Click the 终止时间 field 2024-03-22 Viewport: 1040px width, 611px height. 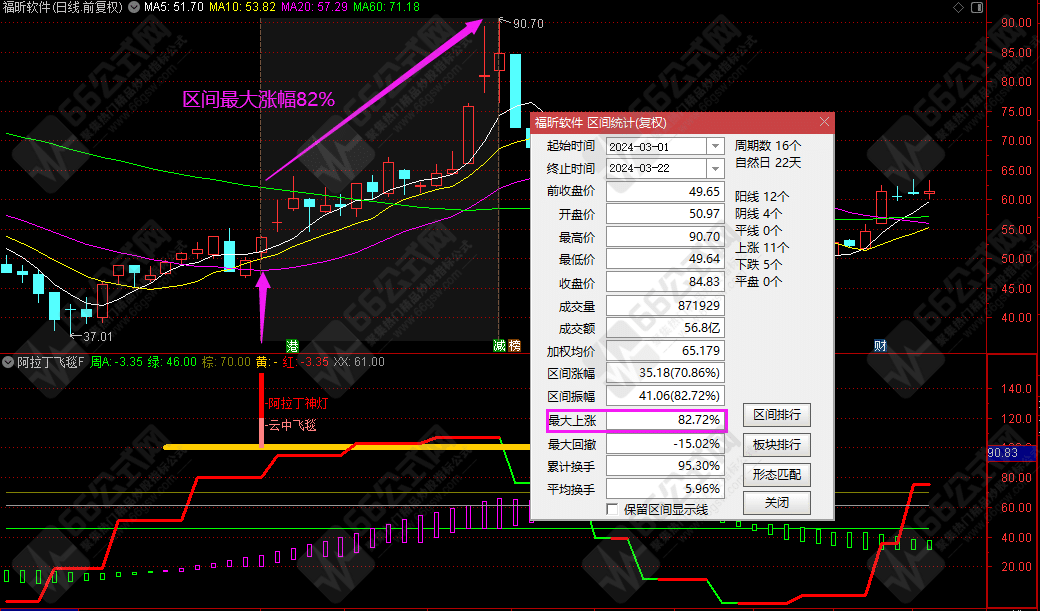(x=657, y=168)
